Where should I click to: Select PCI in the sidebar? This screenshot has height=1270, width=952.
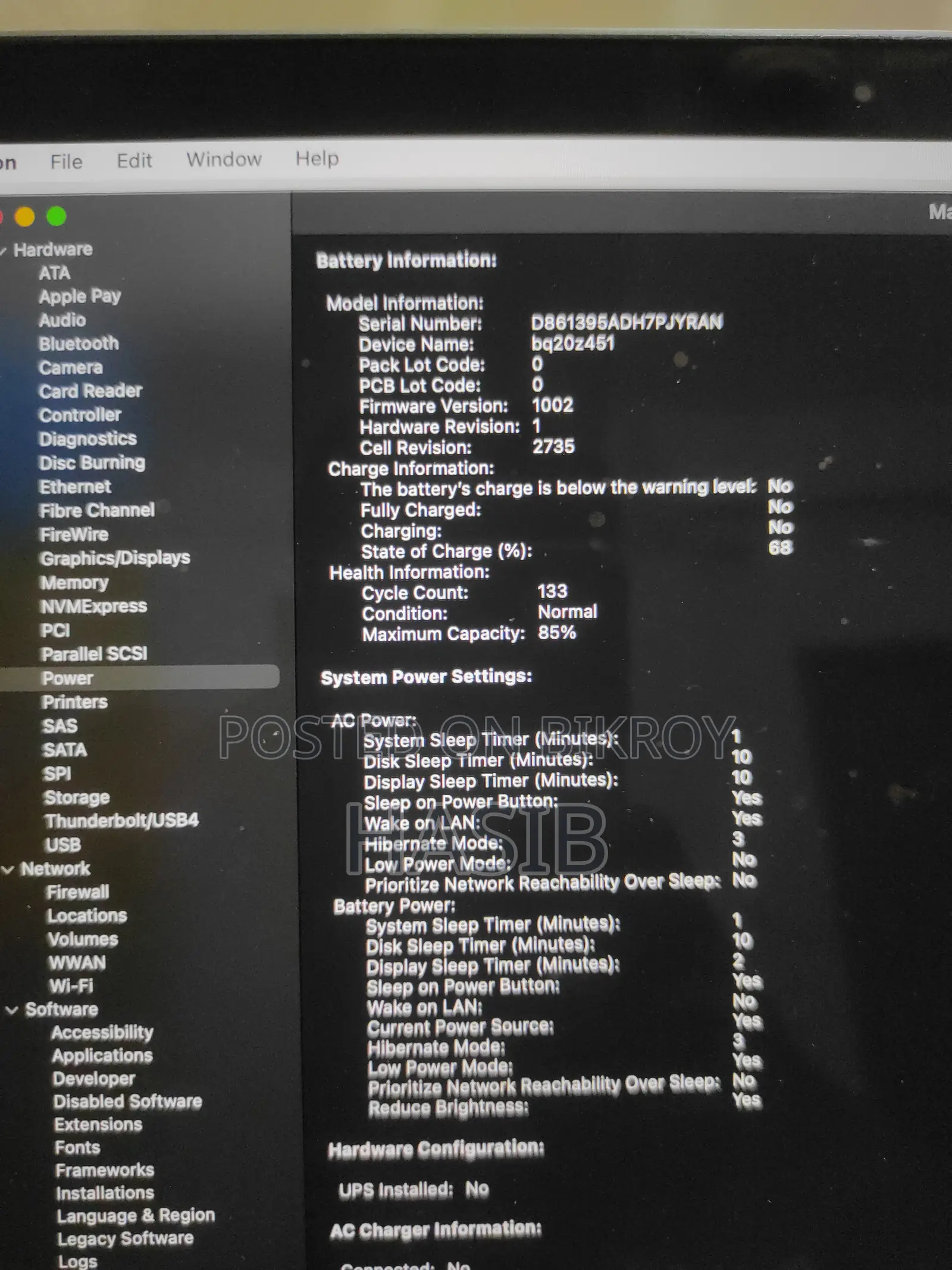point(55,630)
